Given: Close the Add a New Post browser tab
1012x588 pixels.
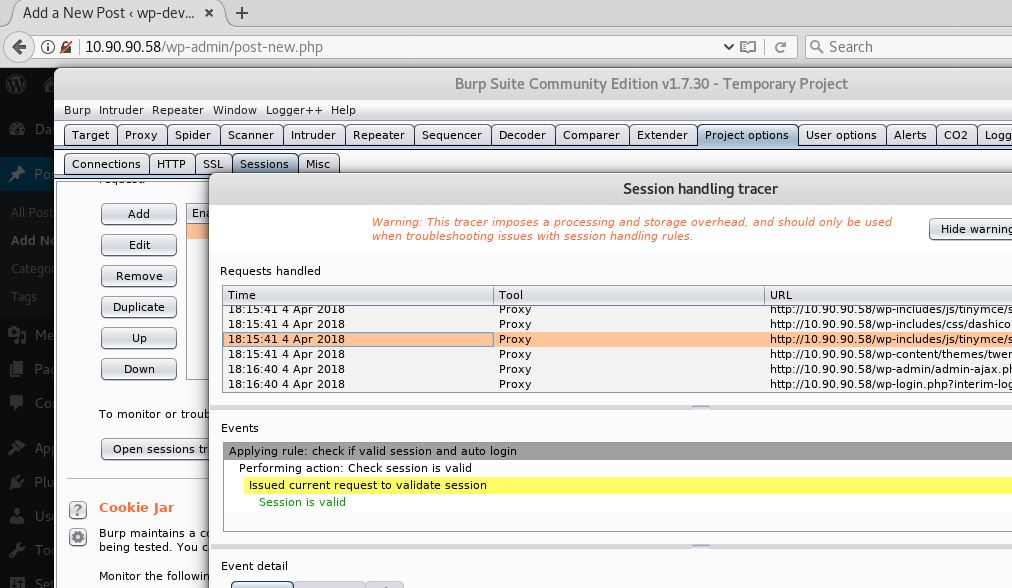Looking at the screenshot, I should 209,13.
